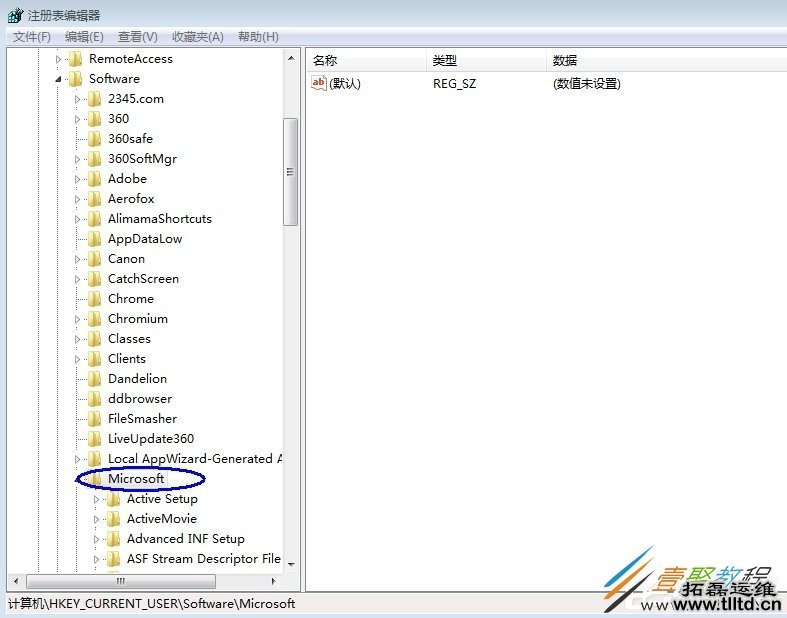Click the Registry Editor title bar icon
Screen dimensions: 787x618
point(15,15)
